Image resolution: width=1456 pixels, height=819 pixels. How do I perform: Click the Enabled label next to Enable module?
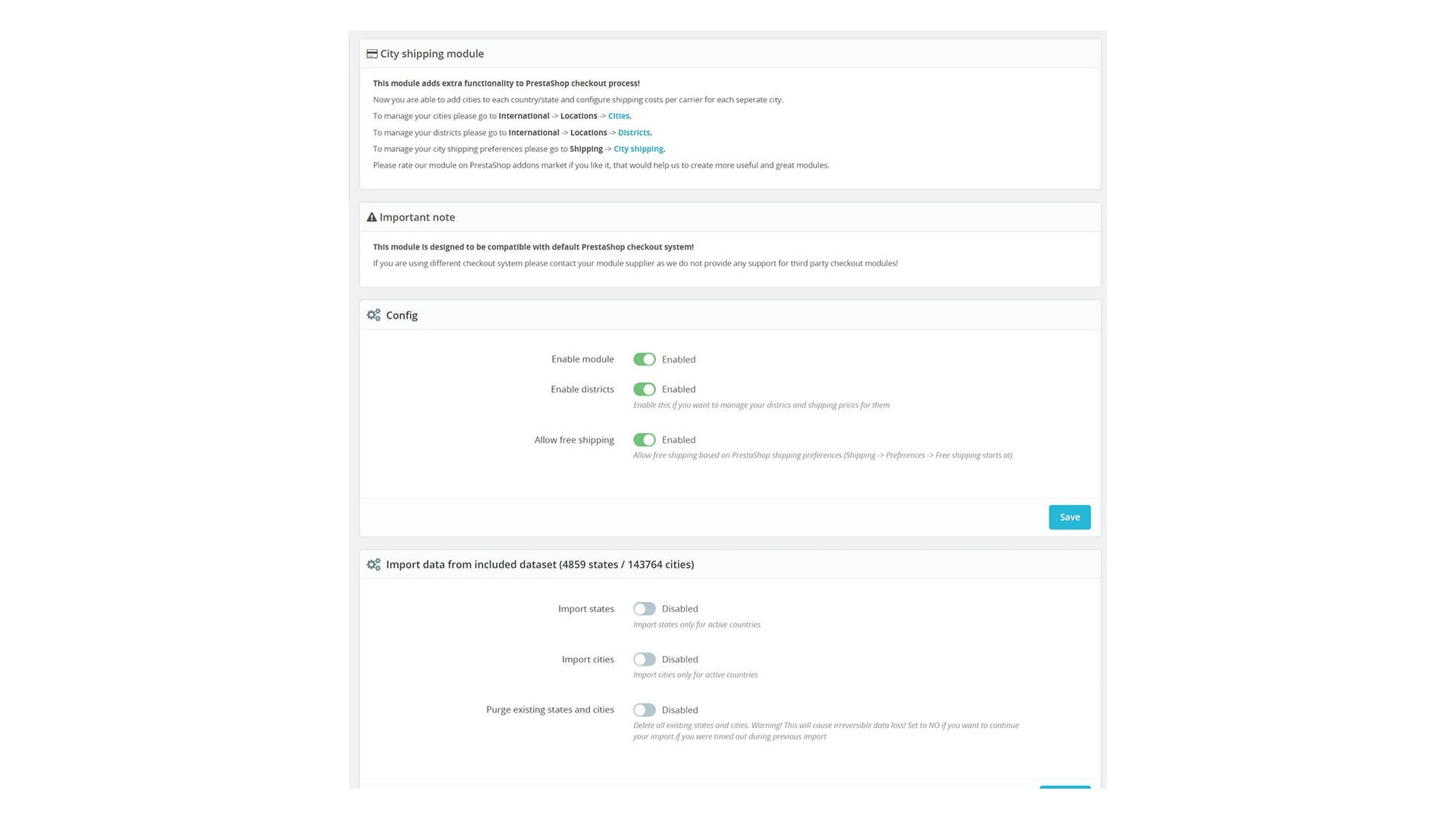[x=678, y=359]
